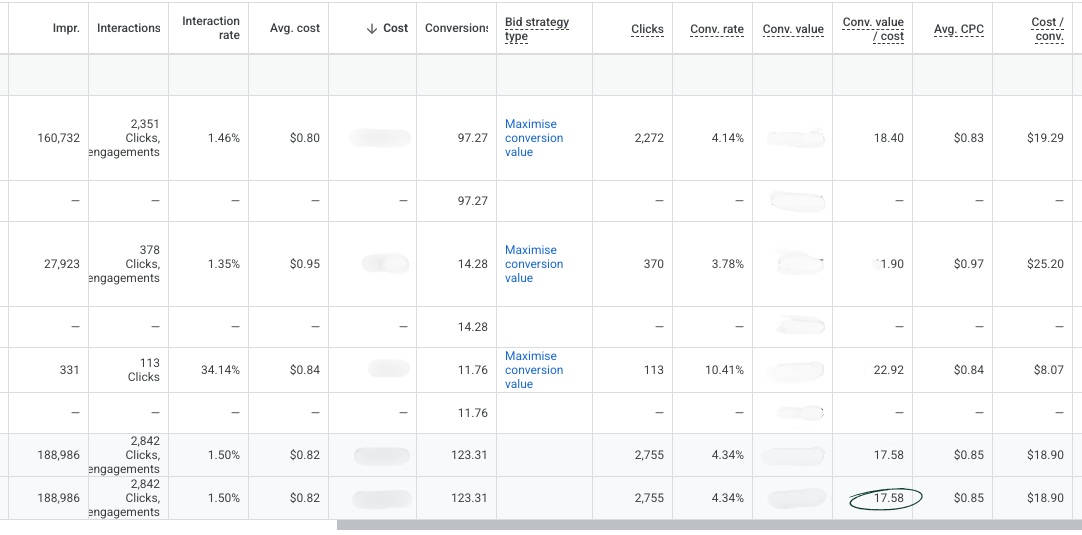Sort by the Avg. CPC header
This screenshot has height=535, width=1082.
coord(958,29)
